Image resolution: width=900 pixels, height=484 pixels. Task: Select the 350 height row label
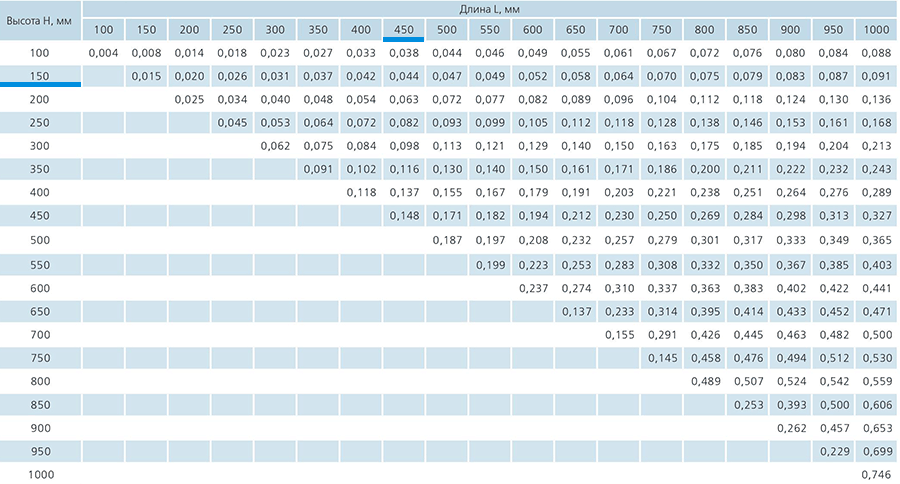click(x=40, y=169)
